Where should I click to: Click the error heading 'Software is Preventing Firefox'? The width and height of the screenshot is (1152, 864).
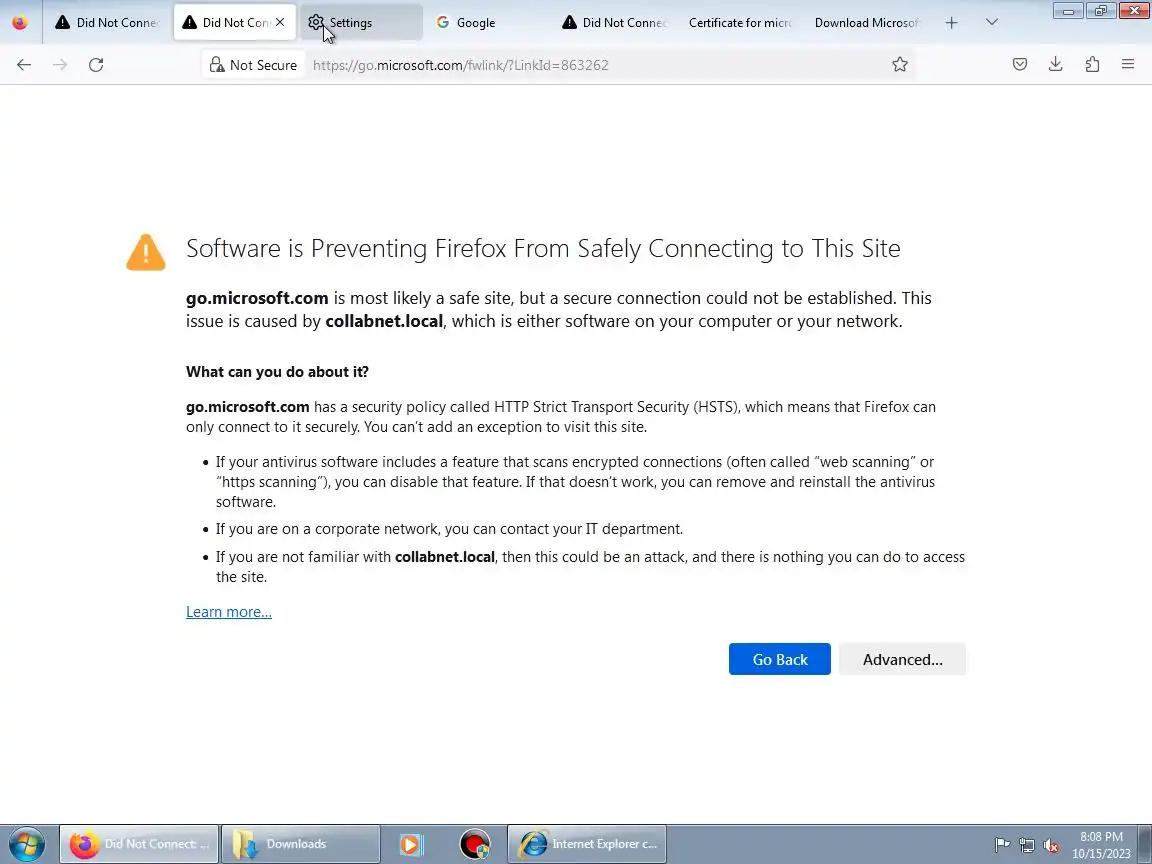tap(543, 248)
